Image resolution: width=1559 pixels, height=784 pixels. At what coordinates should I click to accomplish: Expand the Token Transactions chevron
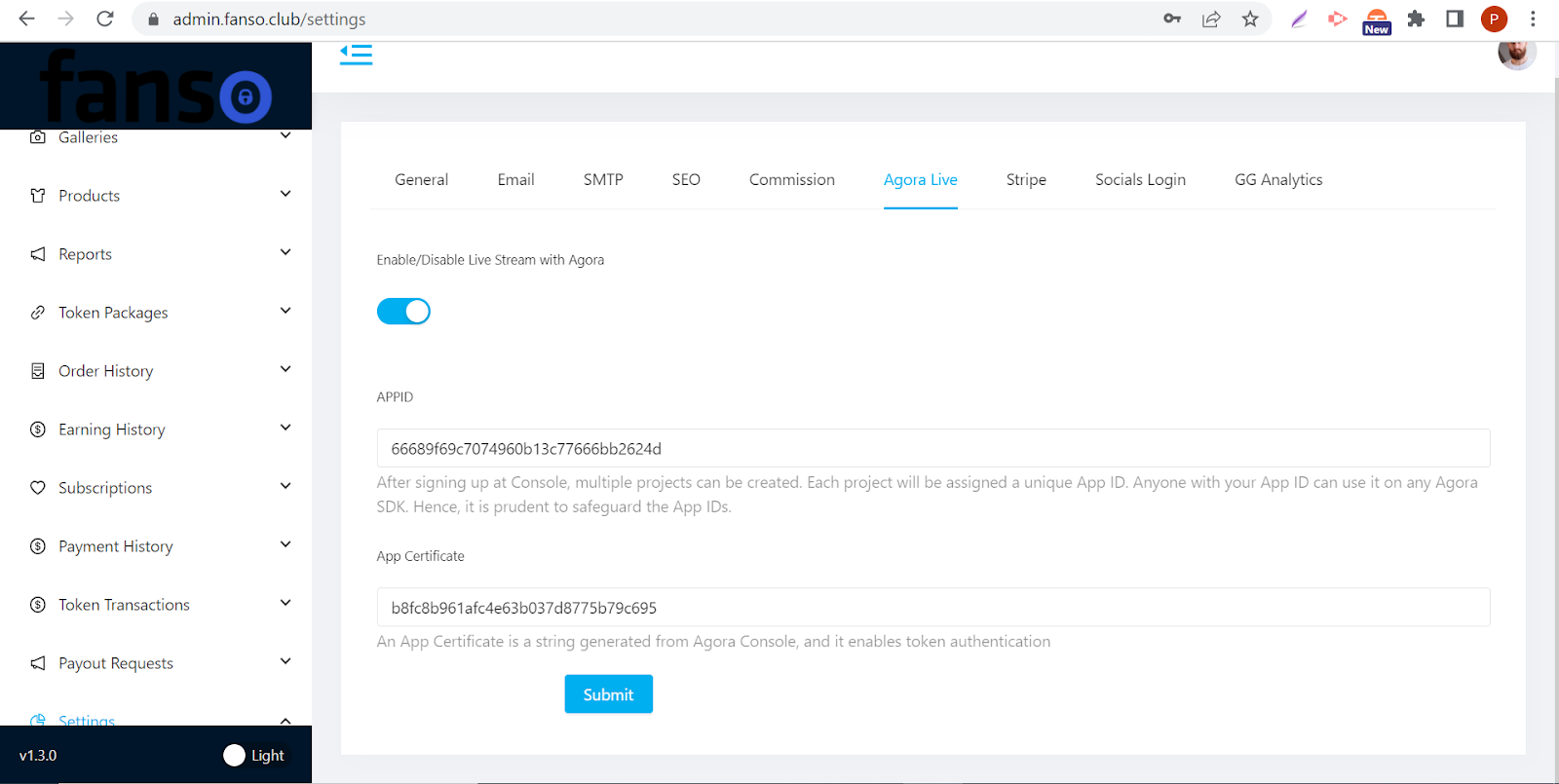point(285,603)
